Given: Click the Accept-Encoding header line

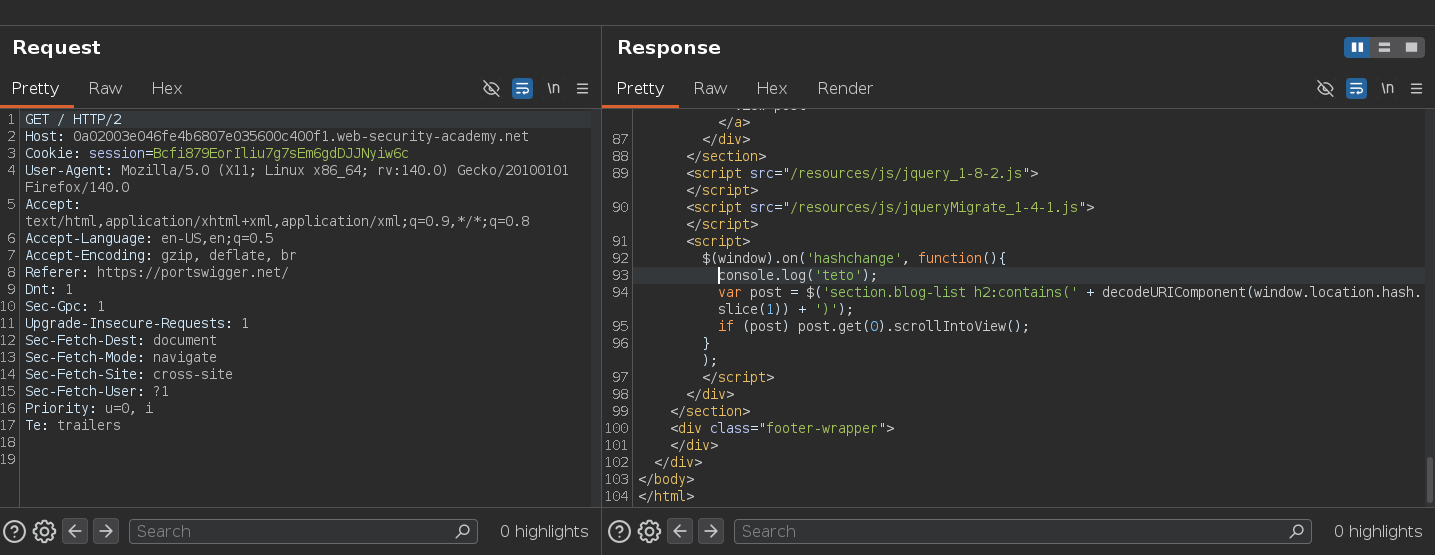Looking at the screenshot, I should [161, 255].
